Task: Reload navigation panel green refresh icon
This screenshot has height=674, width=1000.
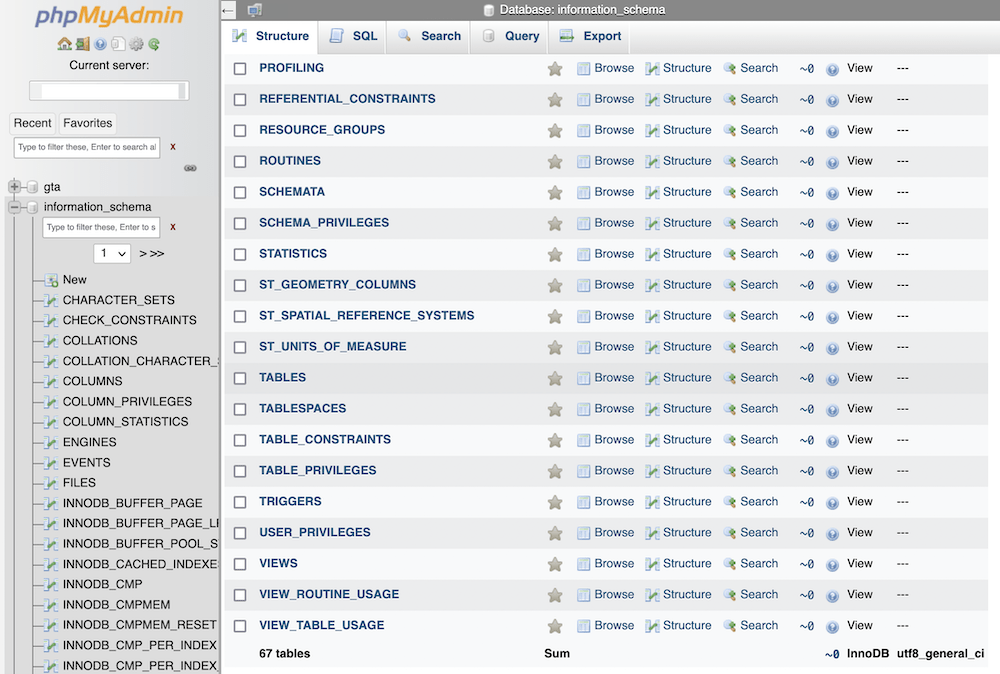Action: (x=154, y=44)
